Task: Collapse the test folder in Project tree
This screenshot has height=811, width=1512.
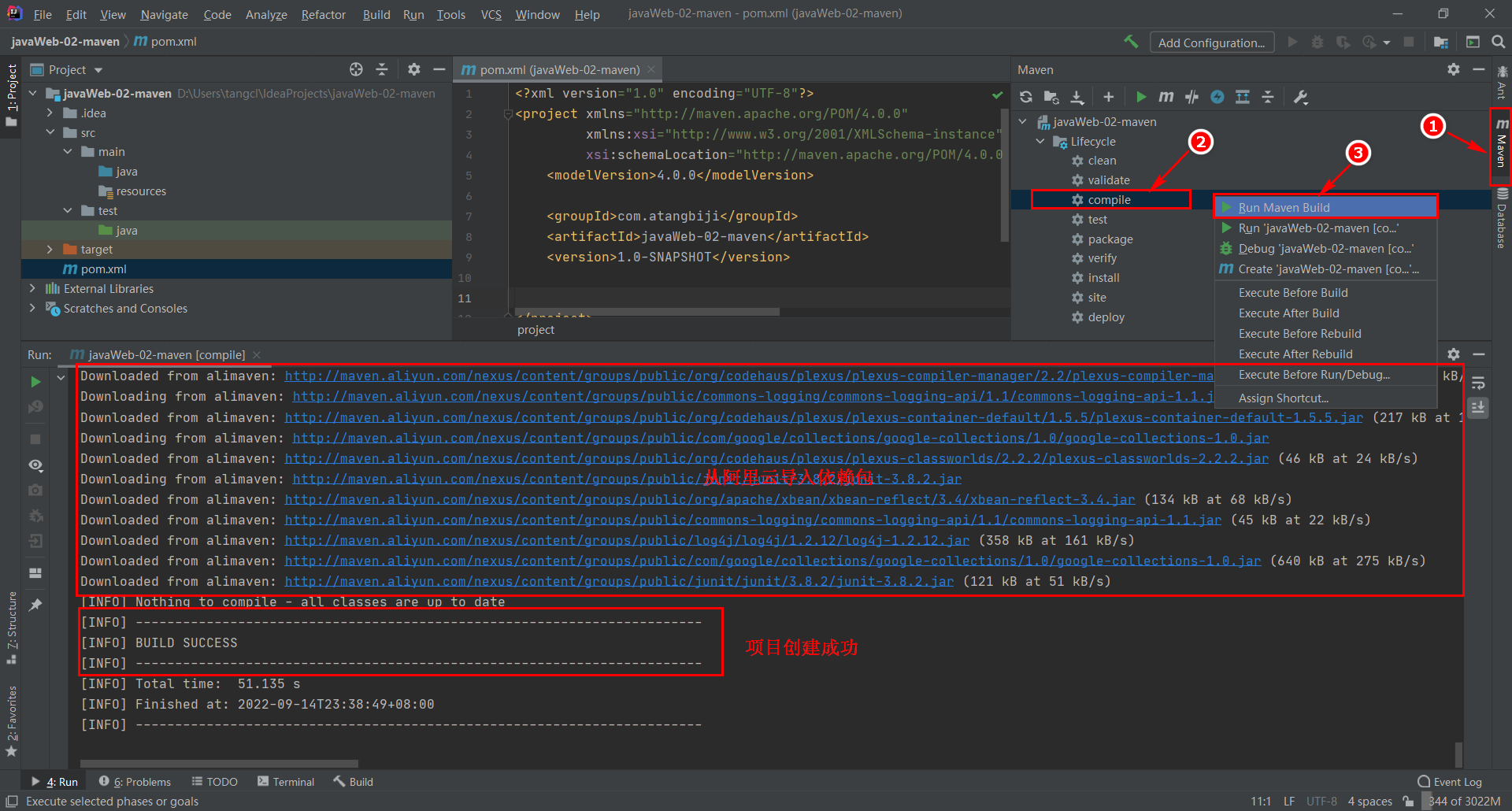Action: [68, 210]
